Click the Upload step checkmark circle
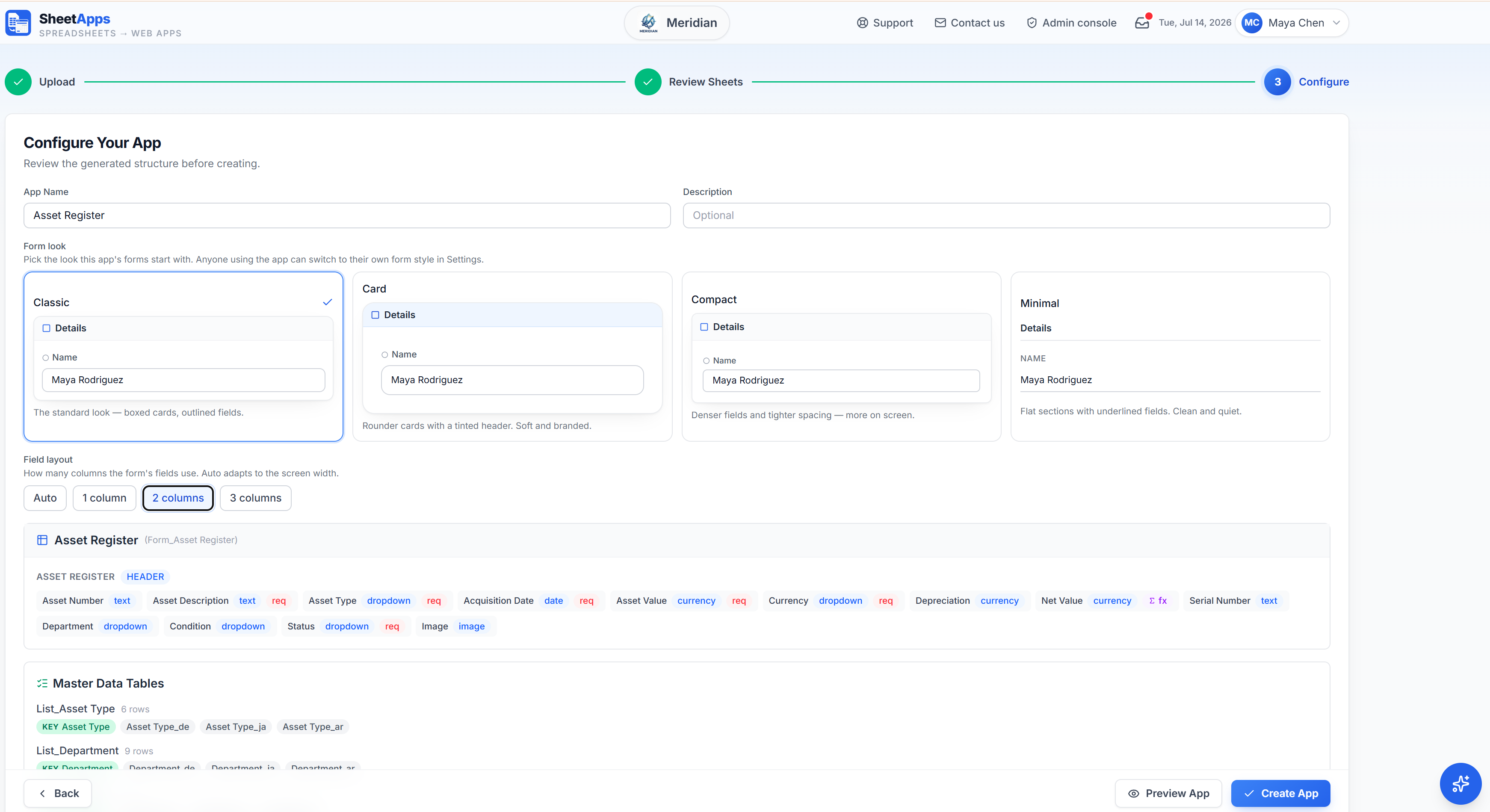Screen dimensions: 1490x812 pyautogui.click(x=18, y=82)
